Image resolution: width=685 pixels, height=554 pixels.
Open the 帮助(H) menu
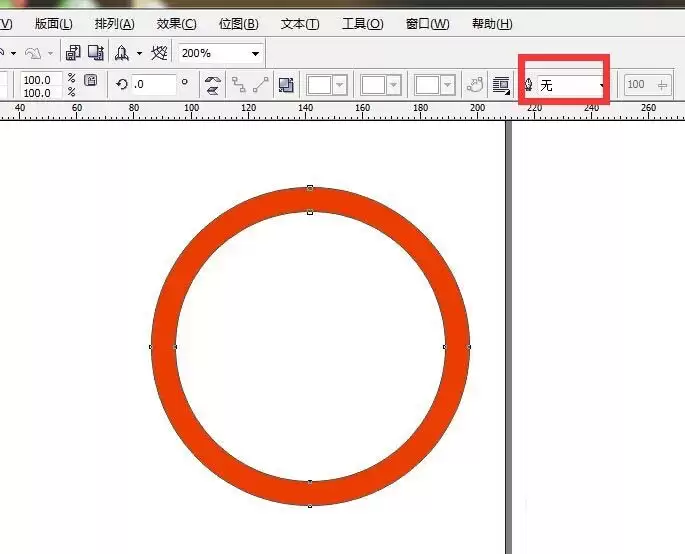[492, 24]
